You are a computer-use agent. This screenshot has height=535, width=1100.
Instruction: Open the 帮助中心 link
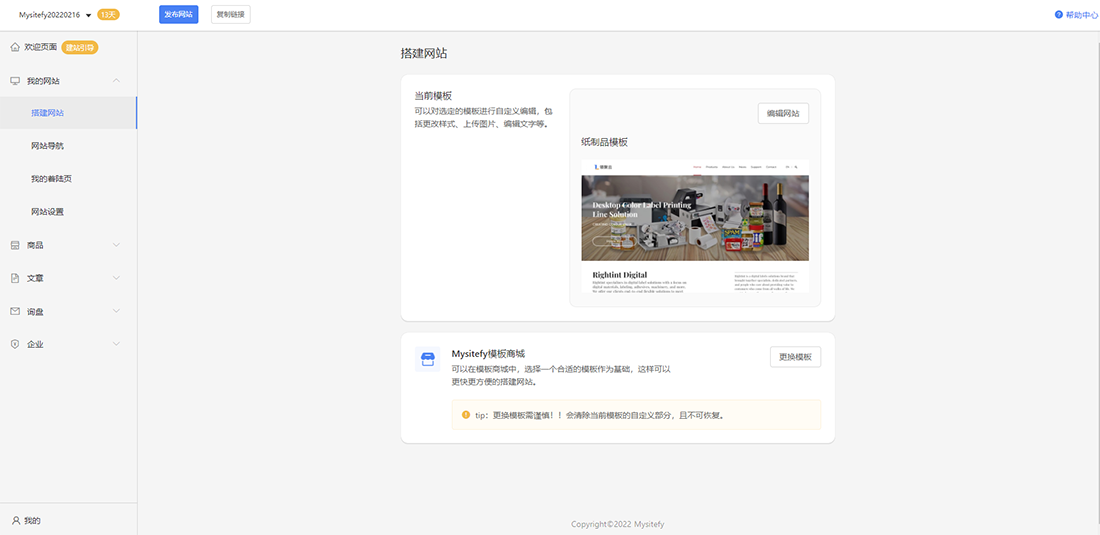1081,15
